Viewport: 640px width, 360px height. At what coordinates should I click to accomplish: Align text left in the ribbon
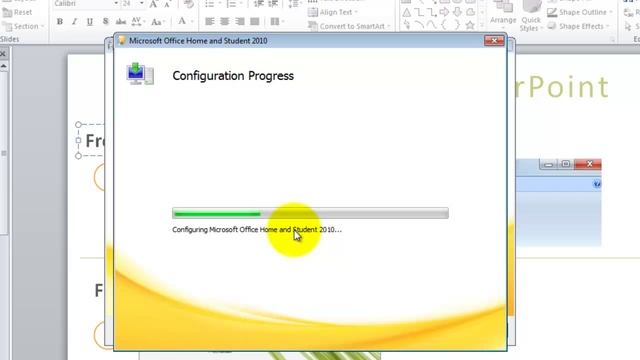[210, 21]
